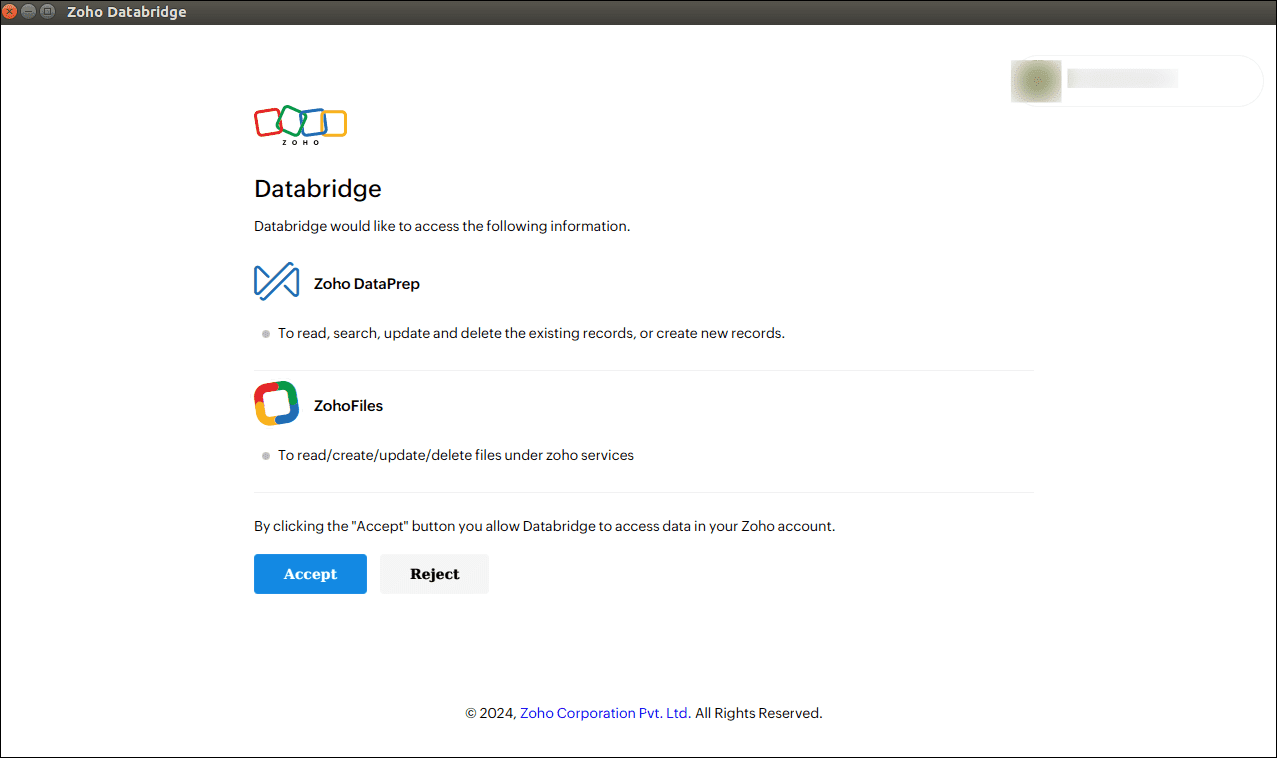
Task: Click the ZohoFiles label
Action: tap(348, 406)
